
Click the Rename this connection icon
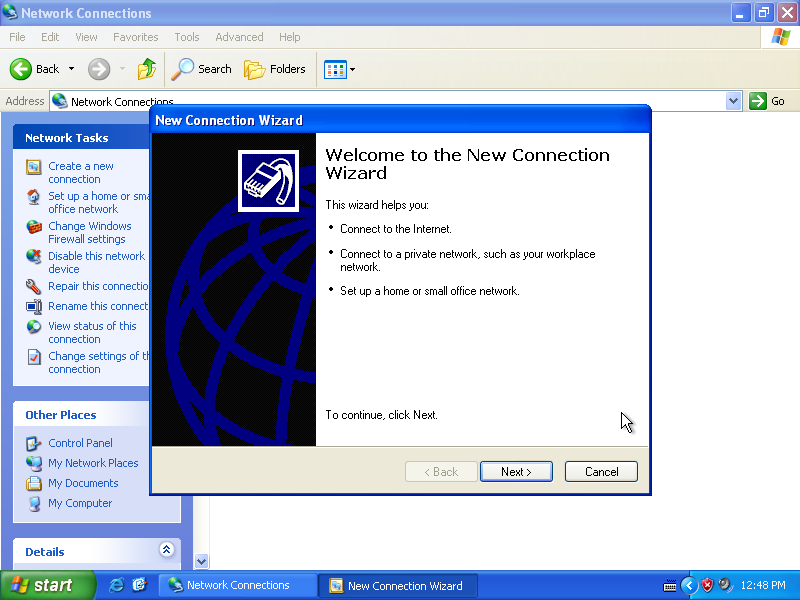34,306
